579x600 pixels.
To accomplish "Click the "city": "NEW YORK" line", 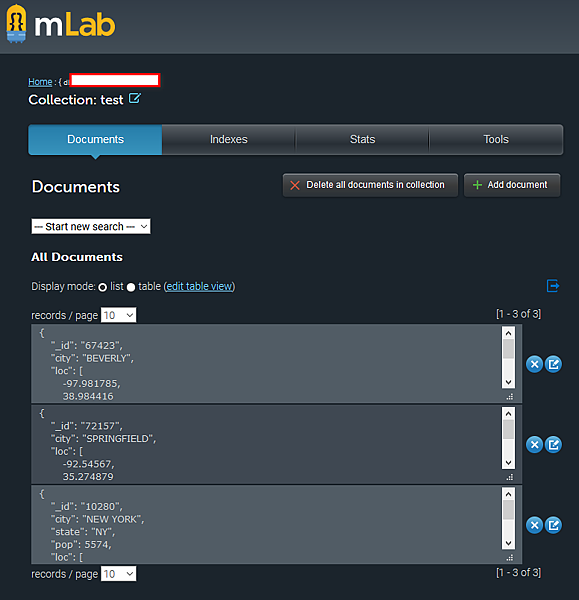I will [97, 519].
